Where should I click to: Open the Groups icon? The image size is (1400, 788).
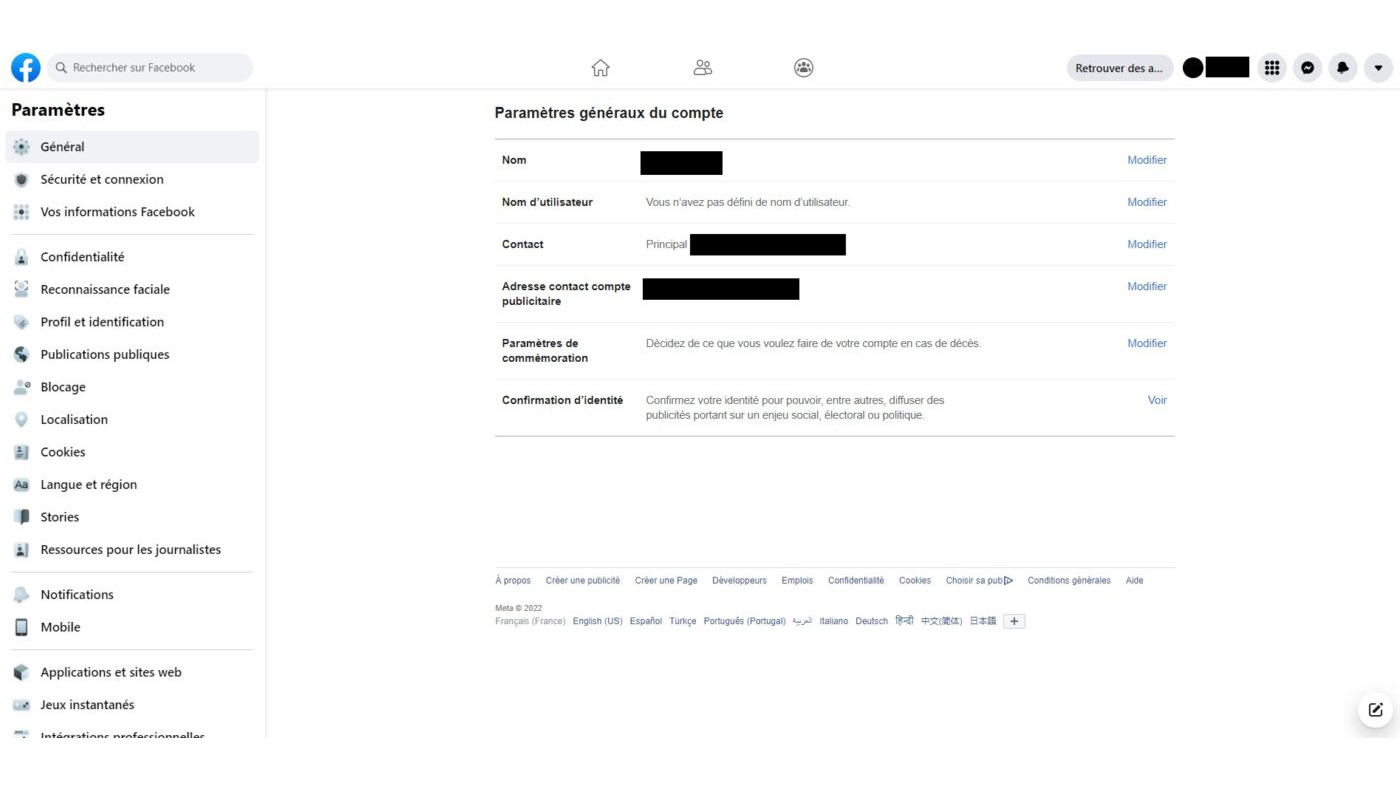[803, 67]
